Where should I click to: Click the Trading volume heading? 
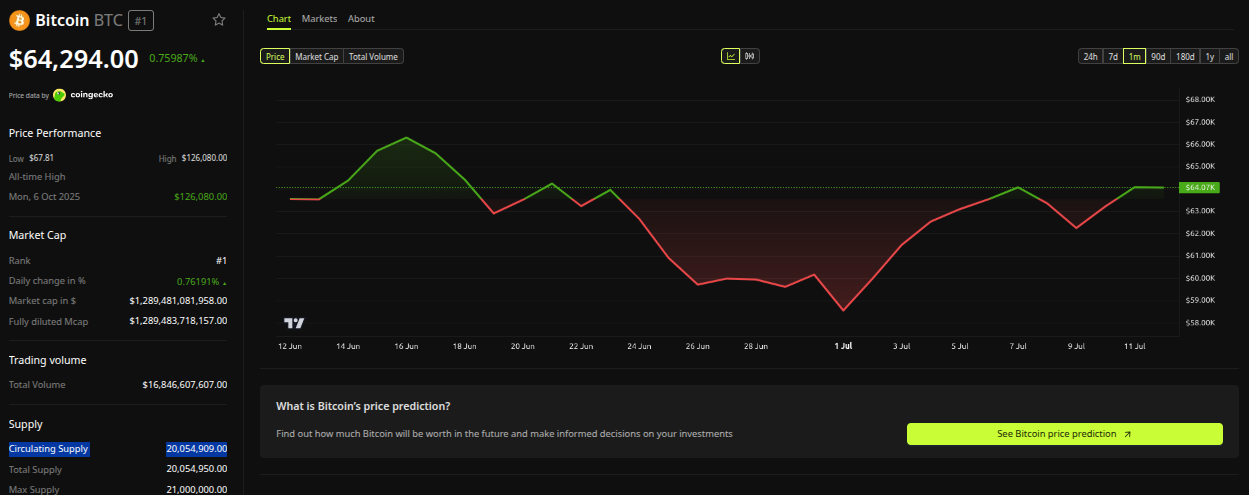point(48,360)
